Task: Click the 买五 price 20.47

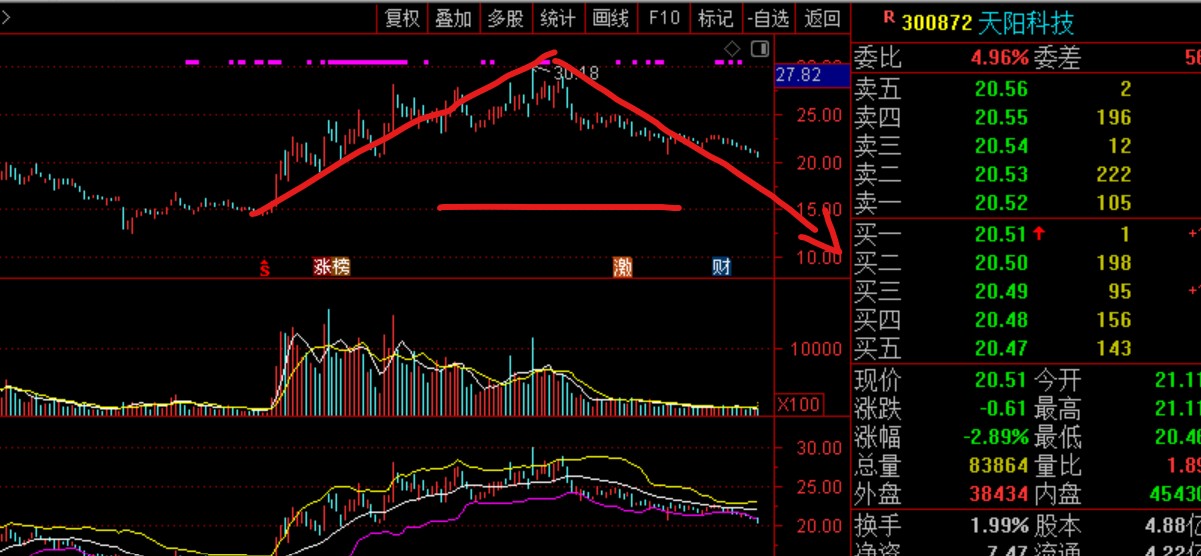Action: [x=1001, y=349]
